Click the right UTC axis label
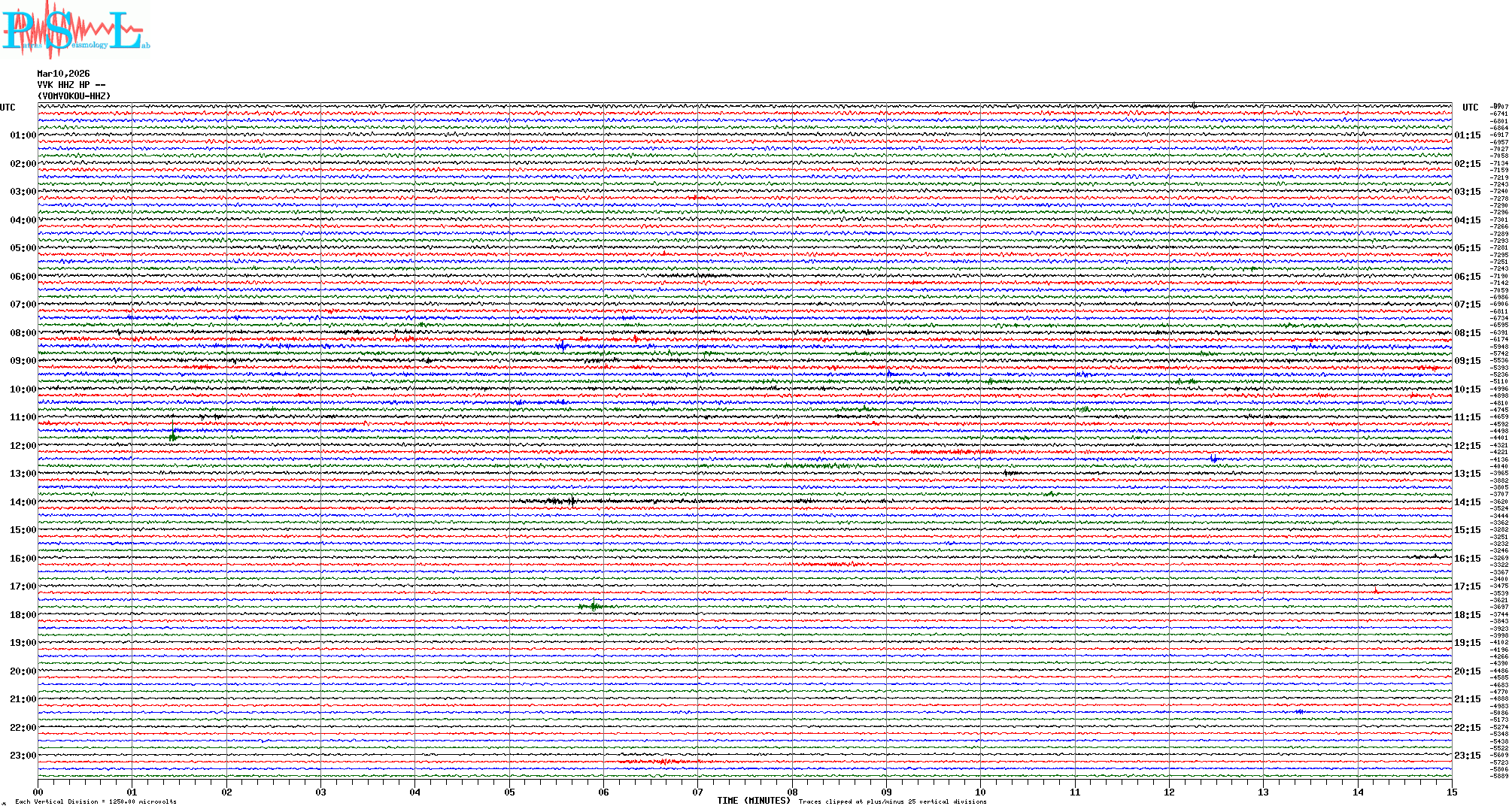This screenshot has width=1512, height=812. click(1470, 108)
